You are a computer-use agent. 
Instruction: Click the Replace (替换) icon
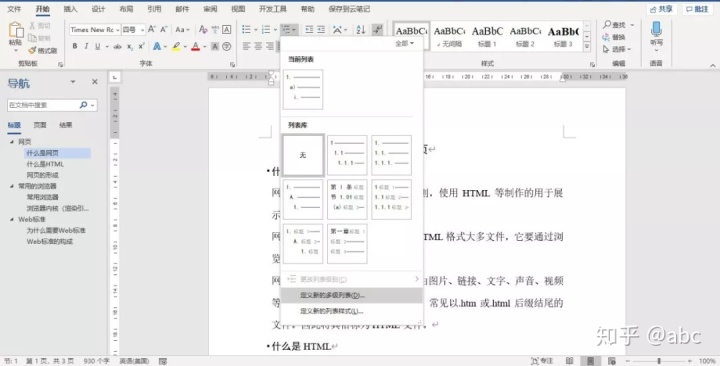(606, 37)
